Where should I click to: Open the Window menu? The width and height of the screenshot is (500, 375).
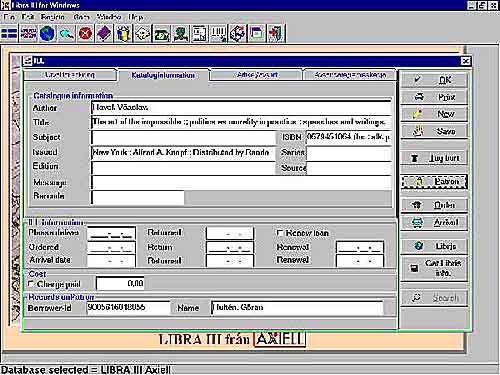tap(109, 17)
